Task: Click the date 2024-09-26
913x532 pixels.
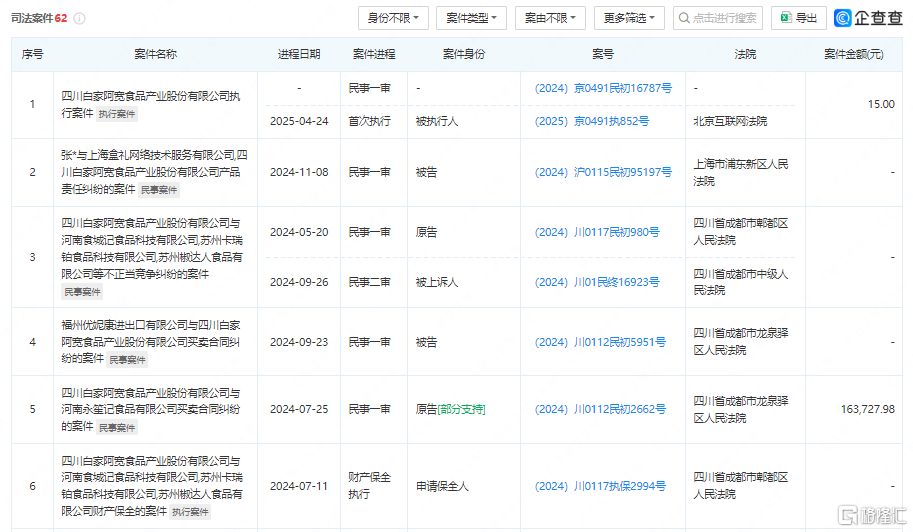Action: coord(299,282)
